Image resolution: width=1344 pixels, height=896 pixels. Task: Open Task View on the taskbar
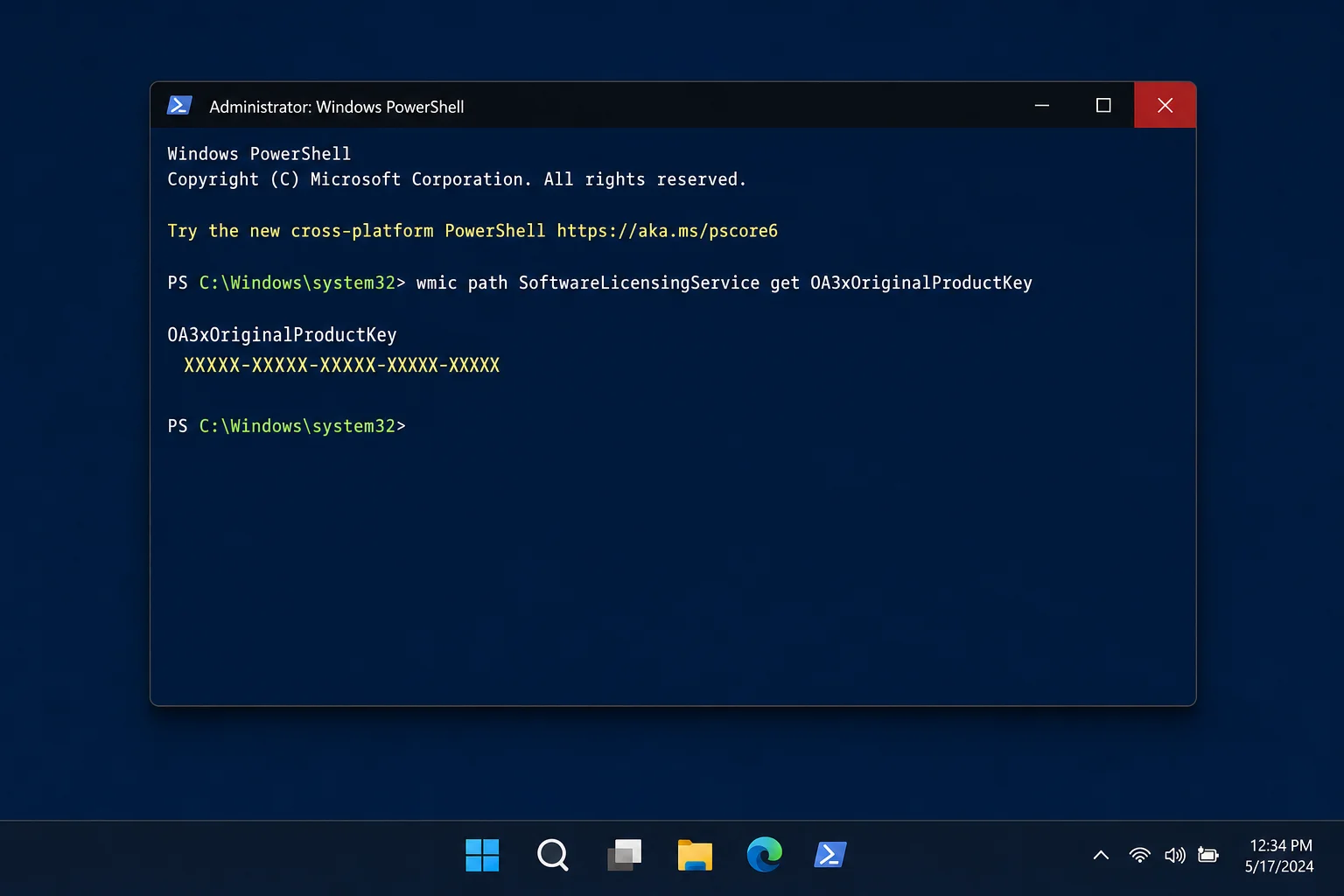pyautogui.click(x=624, y=855)
